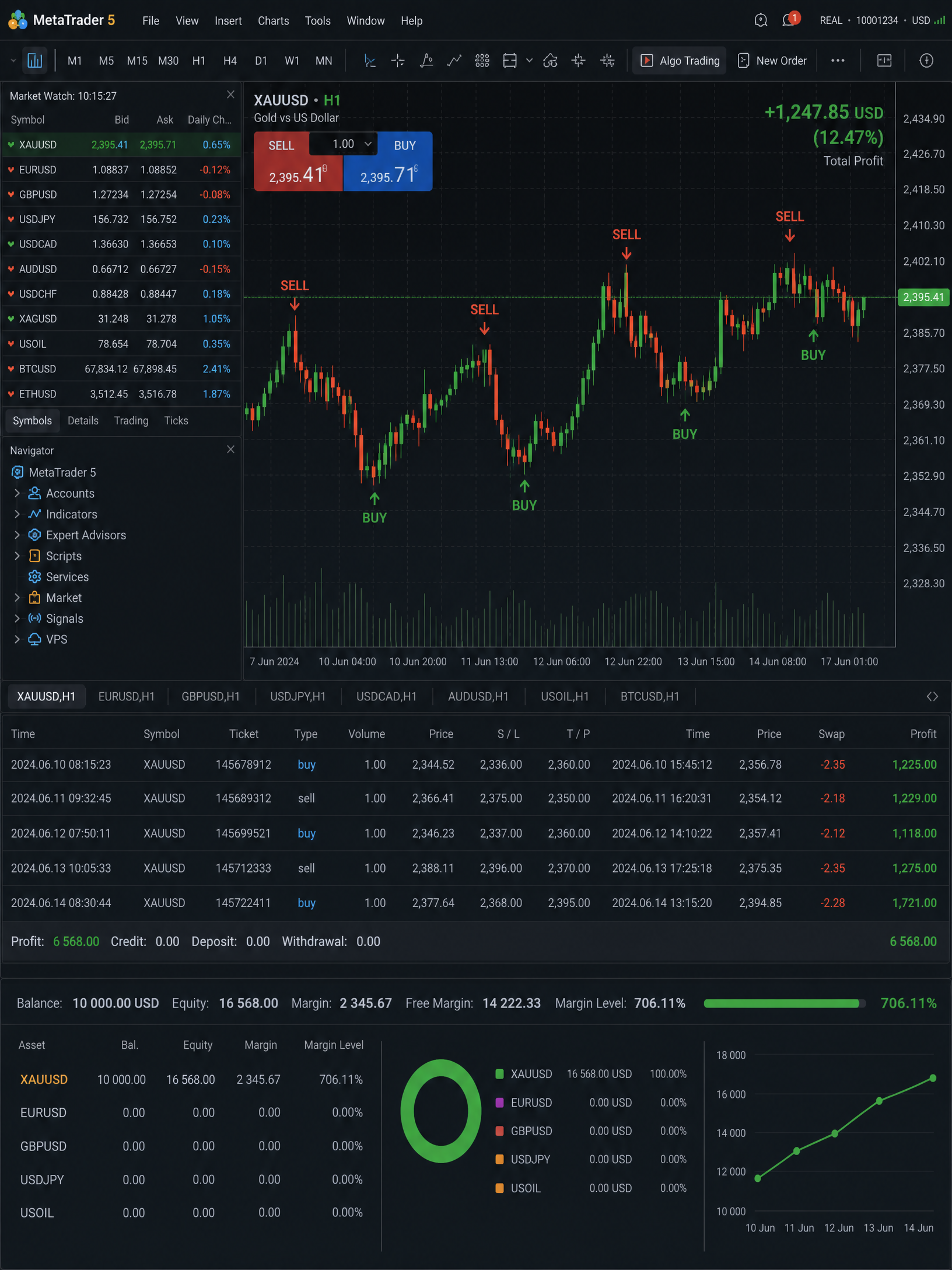952x1270 pixels.
Task: Expand the Indicators tree node
Action: 17,514
